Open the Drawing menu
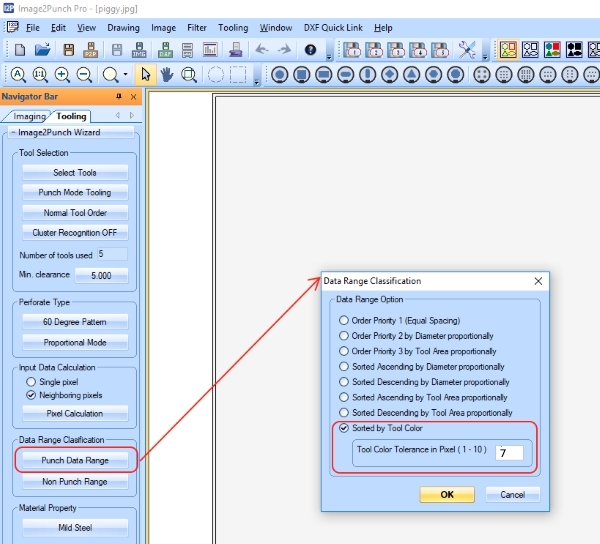 click(x=123, y=28)
